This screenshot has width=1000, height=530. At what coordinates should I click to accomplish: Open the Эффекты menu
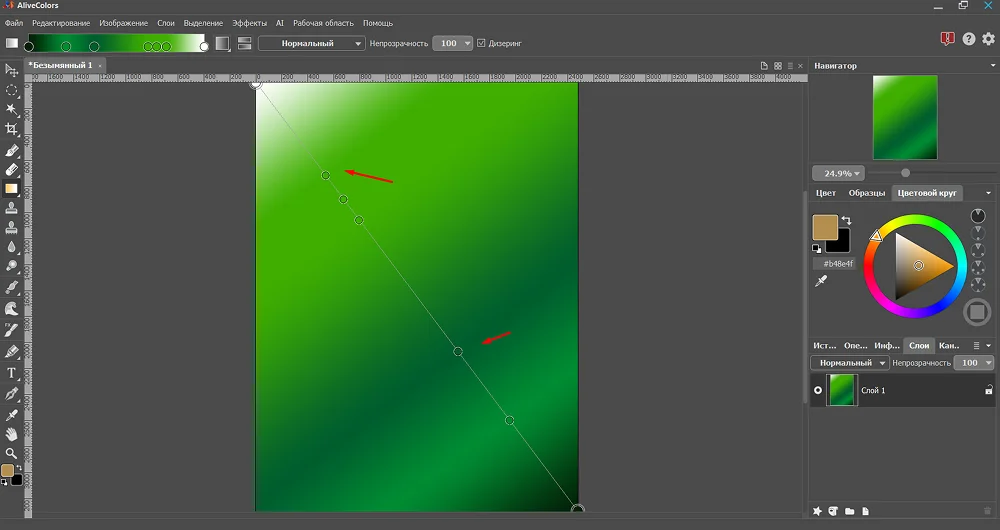[249, 23]
